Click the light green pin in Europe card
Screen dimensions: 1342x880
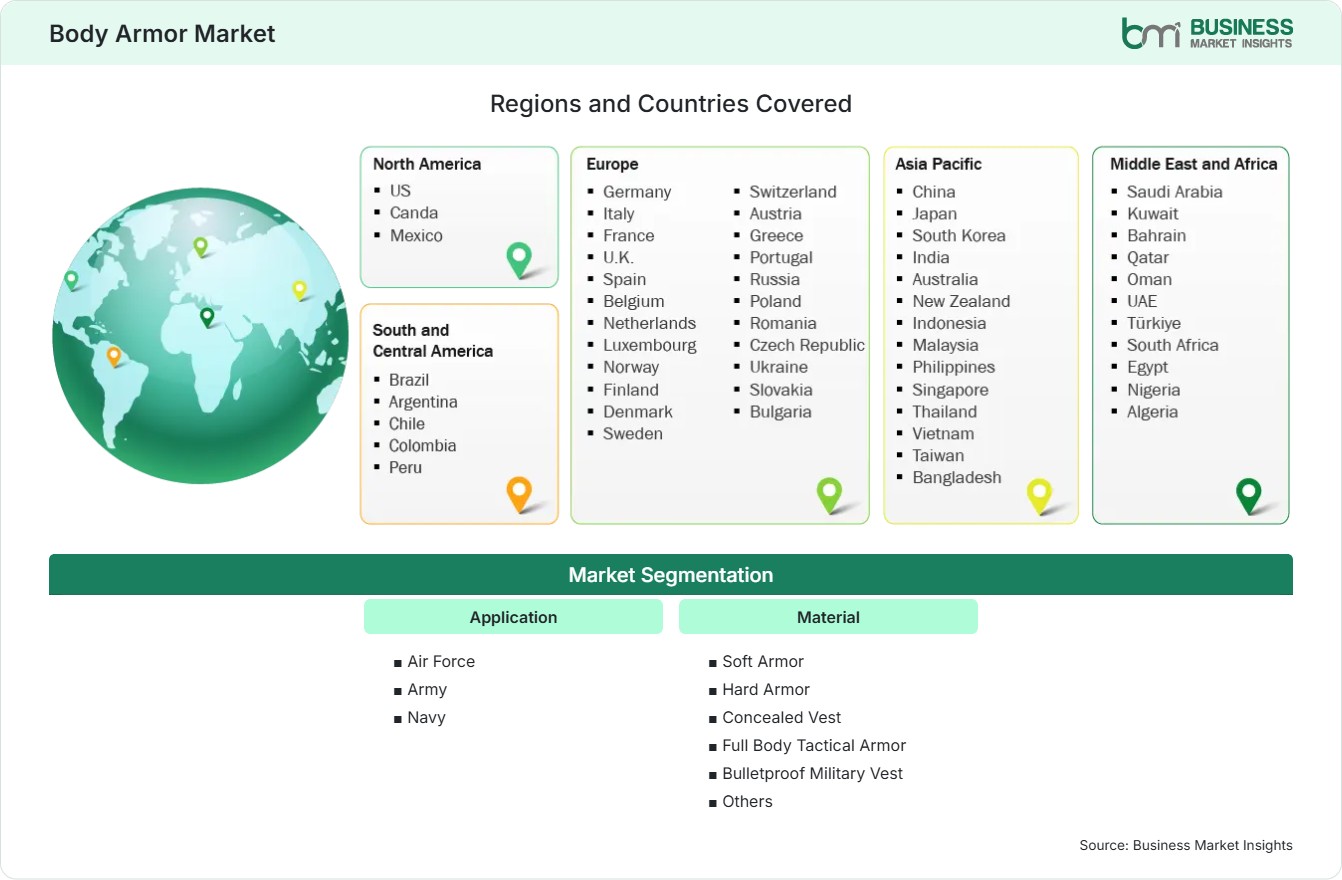[829, 494]
